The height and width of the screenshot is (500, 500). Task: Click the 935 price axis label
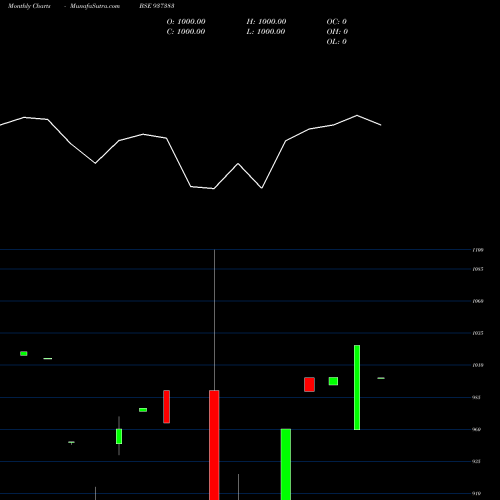pos(477,461)
